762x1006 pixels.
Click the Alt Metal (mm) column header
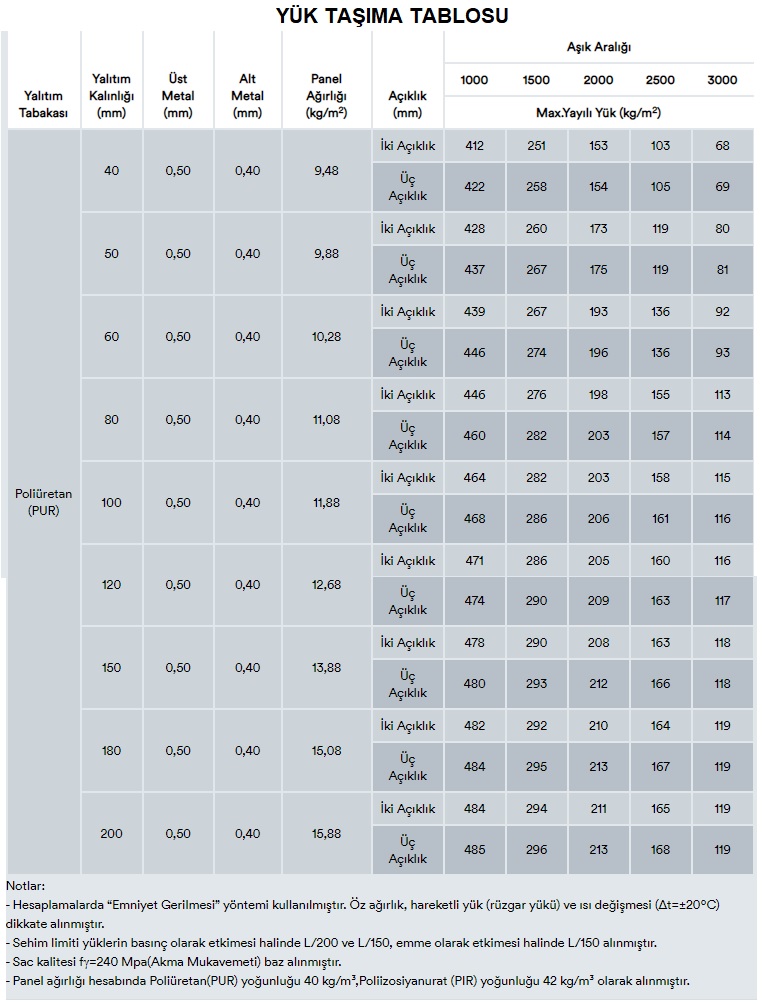point(247,95)
